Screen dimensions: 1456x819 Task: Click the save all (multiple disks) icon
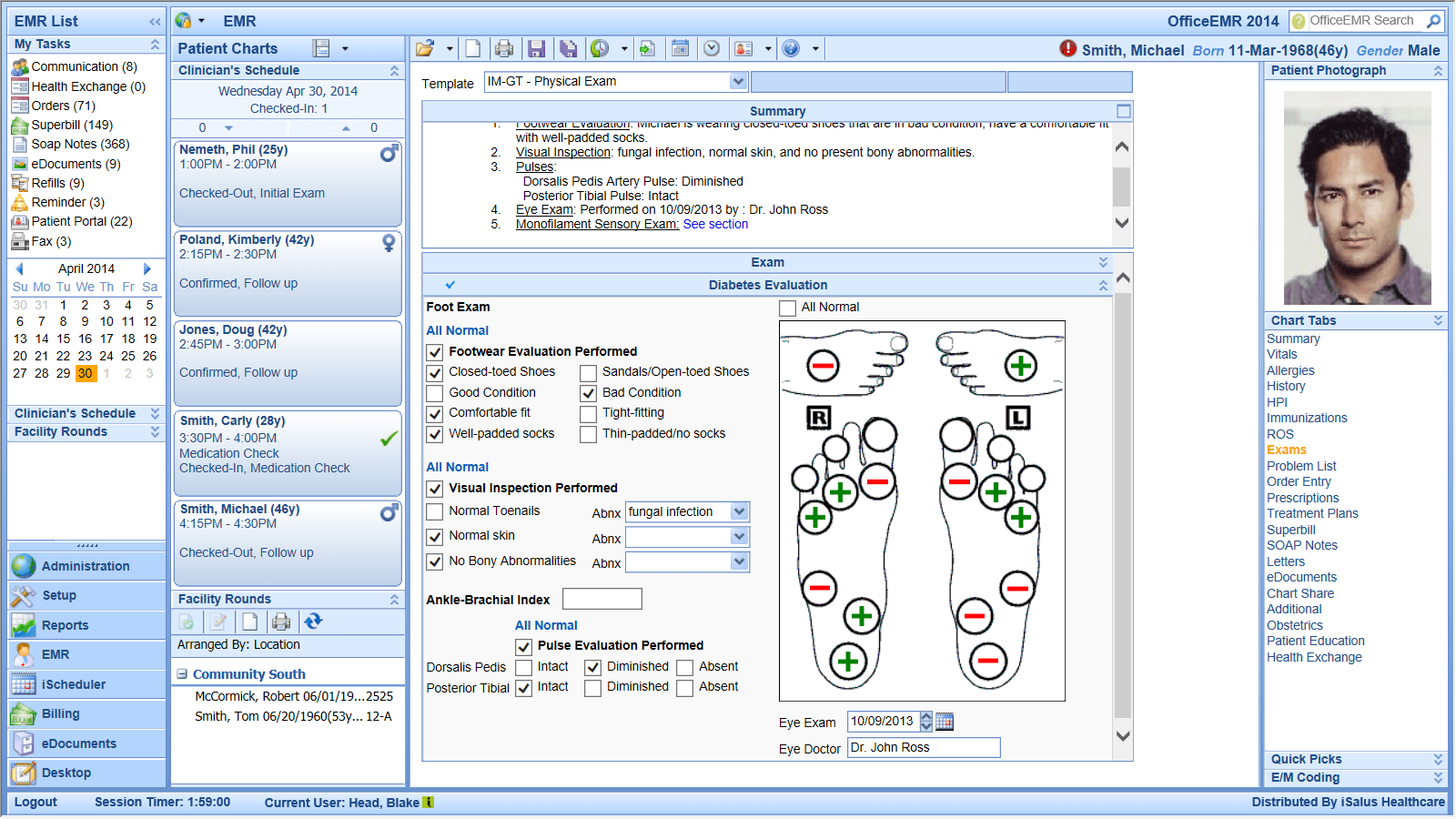tap(568, 49)
